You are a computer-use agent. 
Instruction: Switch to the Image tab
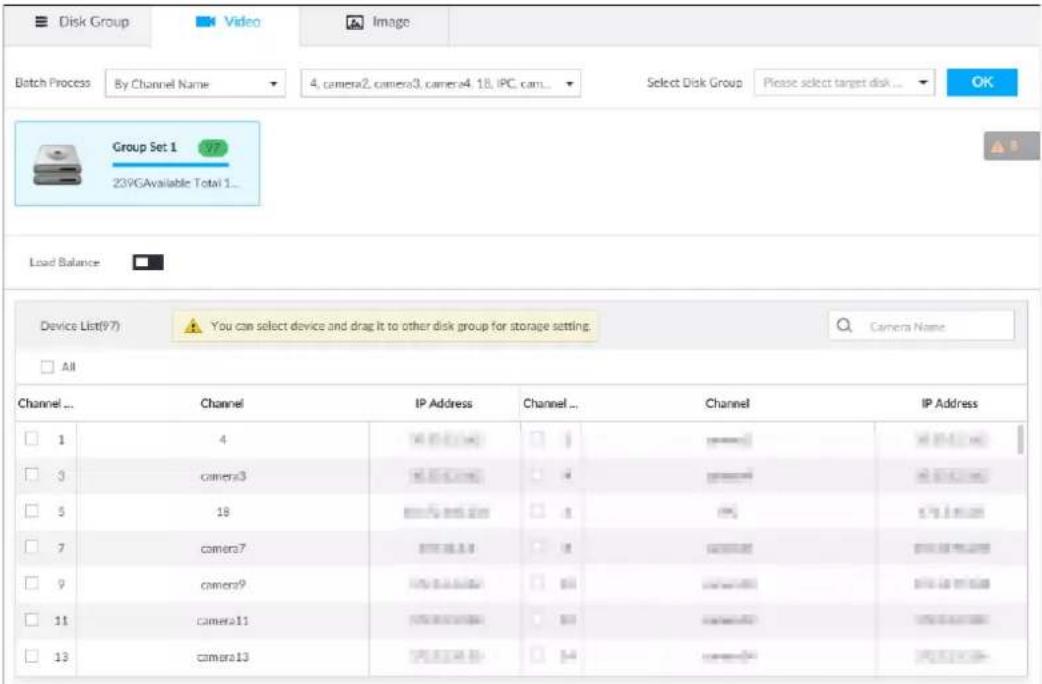375,23
